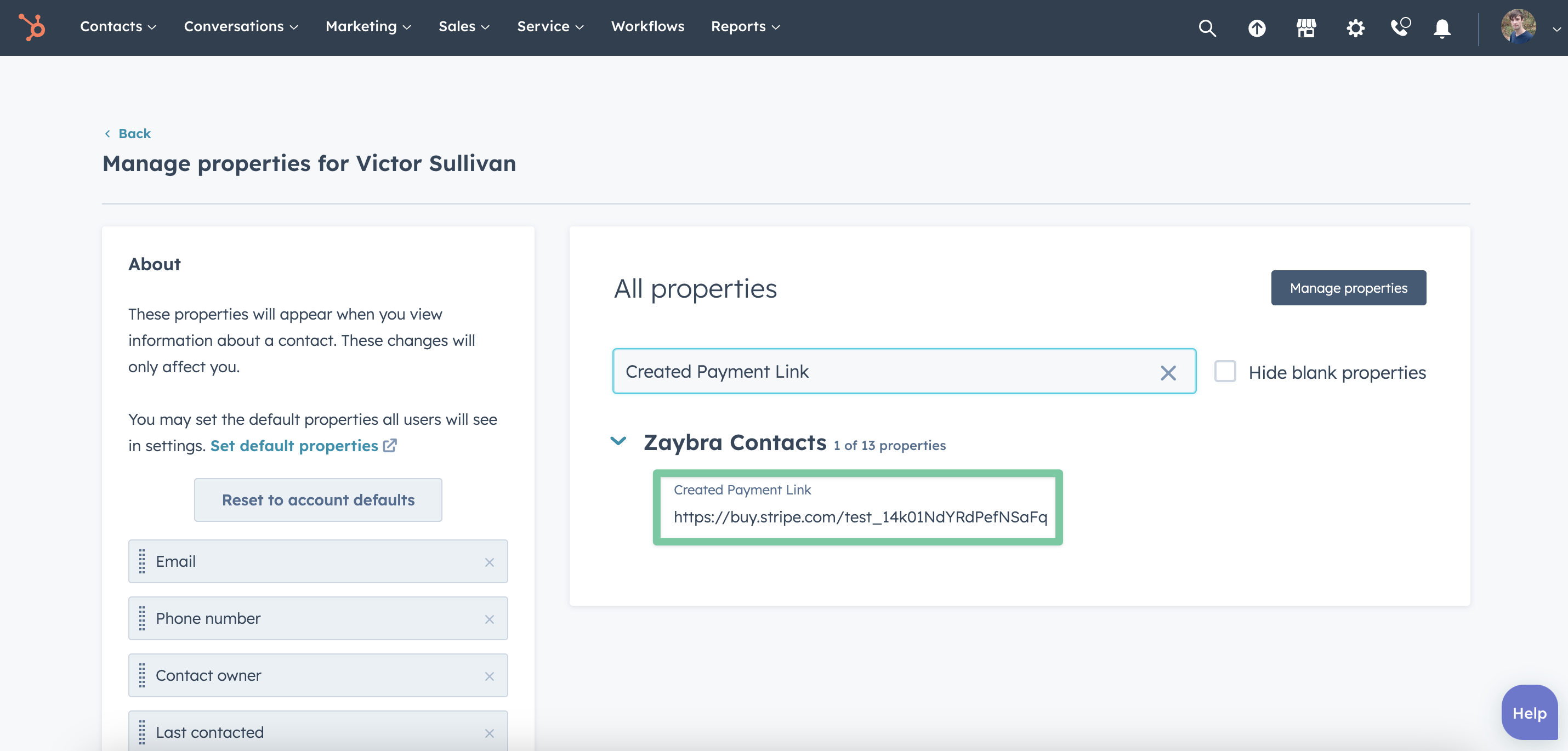Grab the Last contacted drag handle
The width and height of the screenshot is (1568, 751).
[142, 732]
